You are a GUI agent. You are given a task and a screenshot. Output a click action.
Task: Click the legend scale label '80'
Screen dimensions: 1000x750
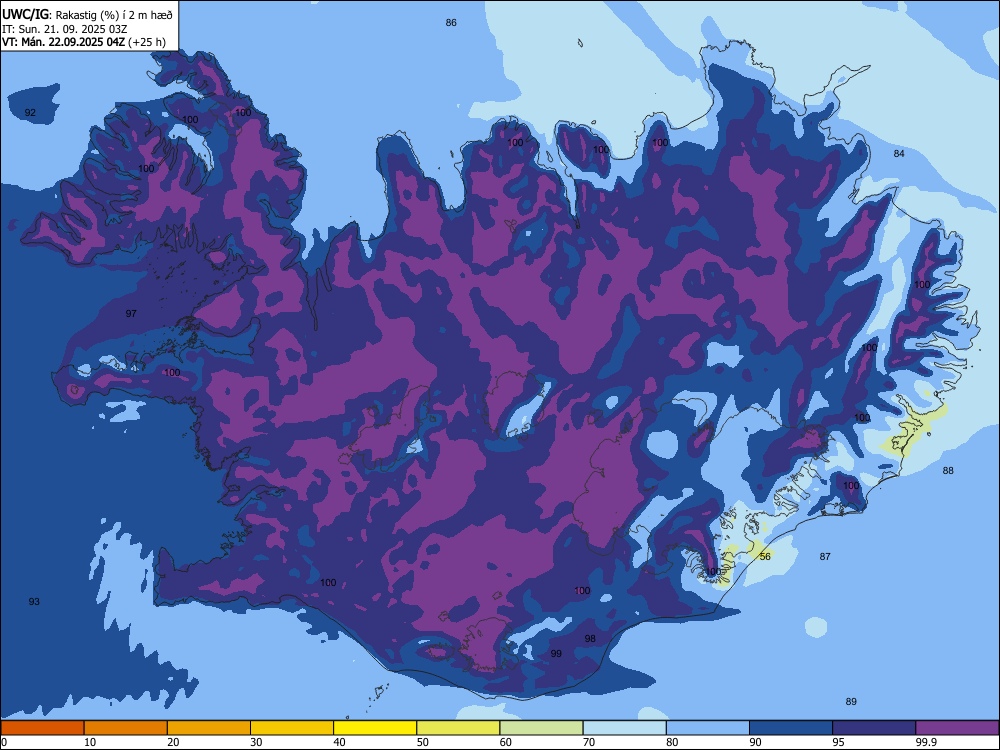click(672, 742)
